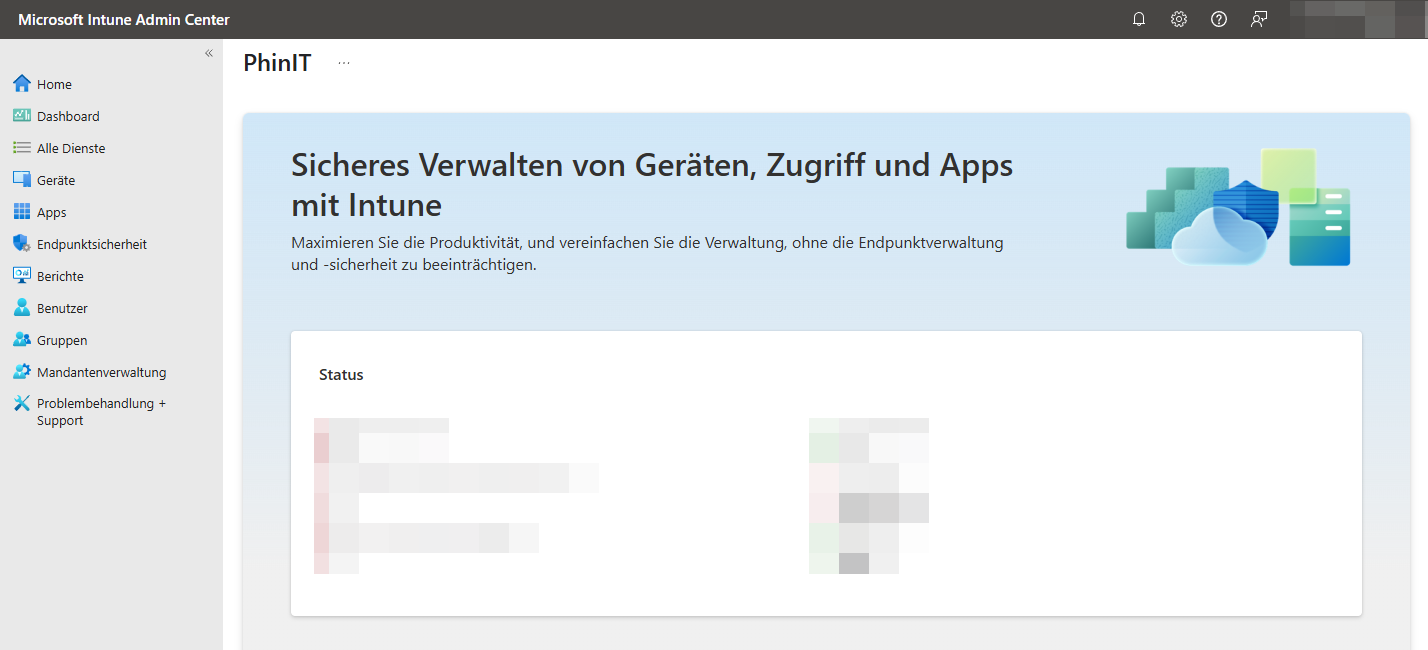Click the Status card heading
Viewport: 1428px width, 650px height.
341,375
